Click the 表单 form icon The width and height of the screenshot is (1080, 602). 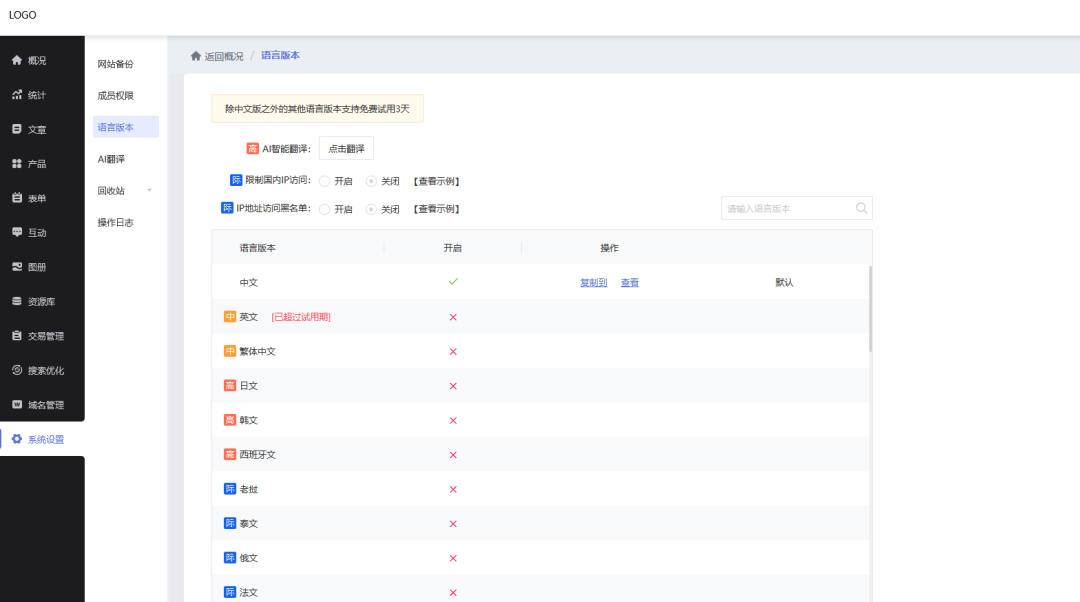[x=17, y=198]
